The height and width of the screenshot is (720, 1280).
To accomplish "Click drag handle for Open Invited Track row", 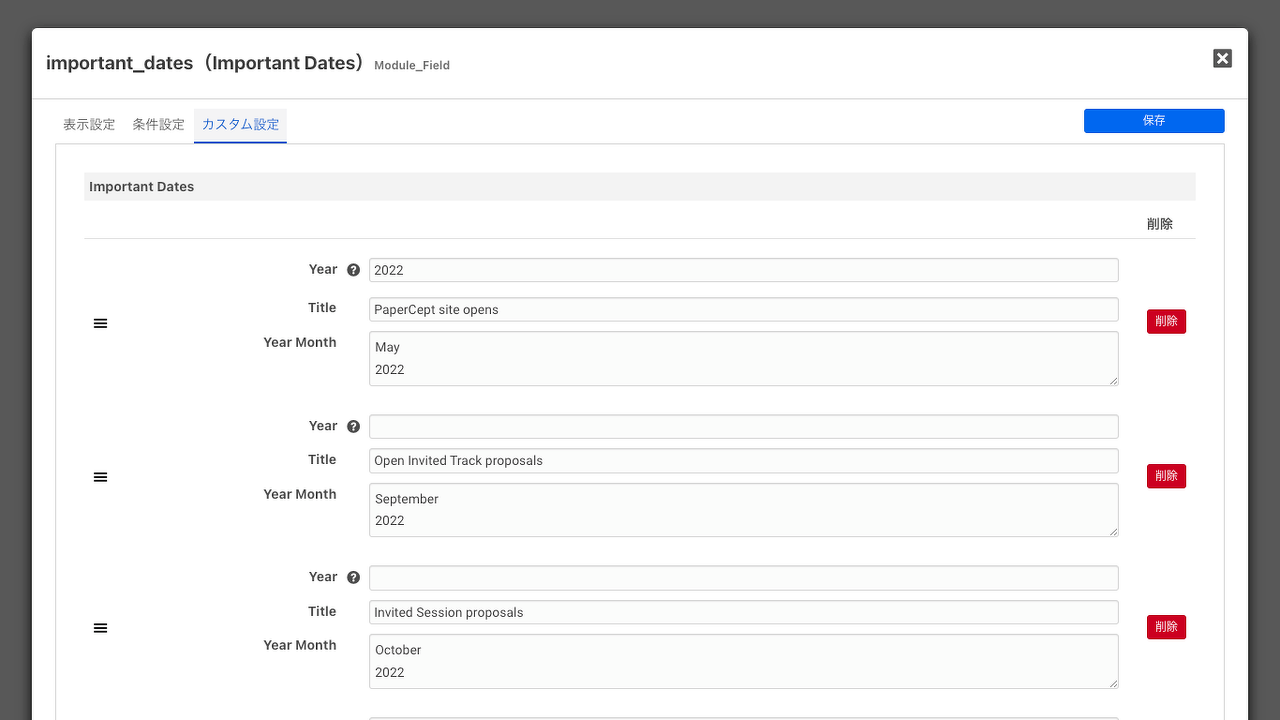I will [100, 478].
